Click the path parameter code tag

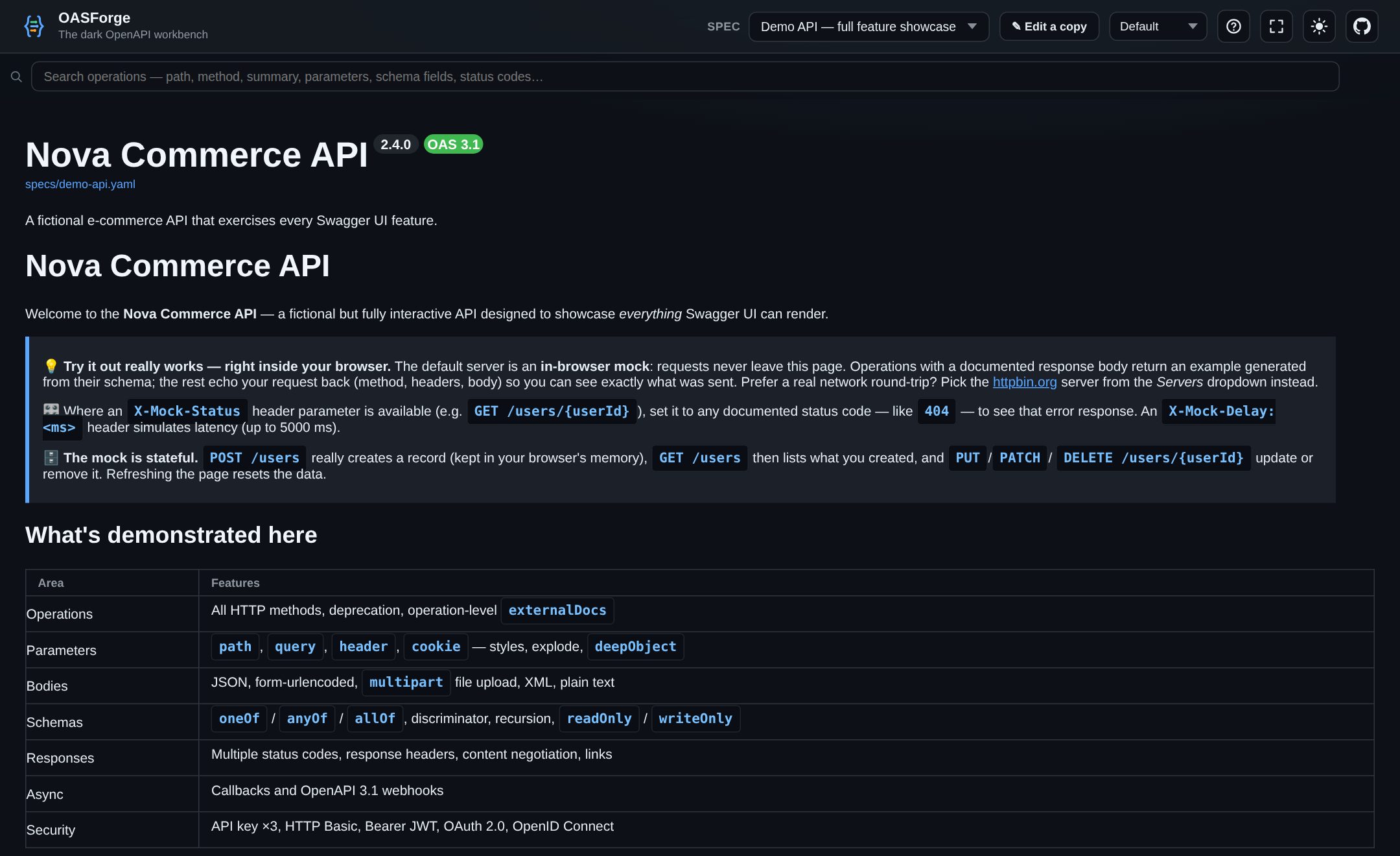[235, 647]
